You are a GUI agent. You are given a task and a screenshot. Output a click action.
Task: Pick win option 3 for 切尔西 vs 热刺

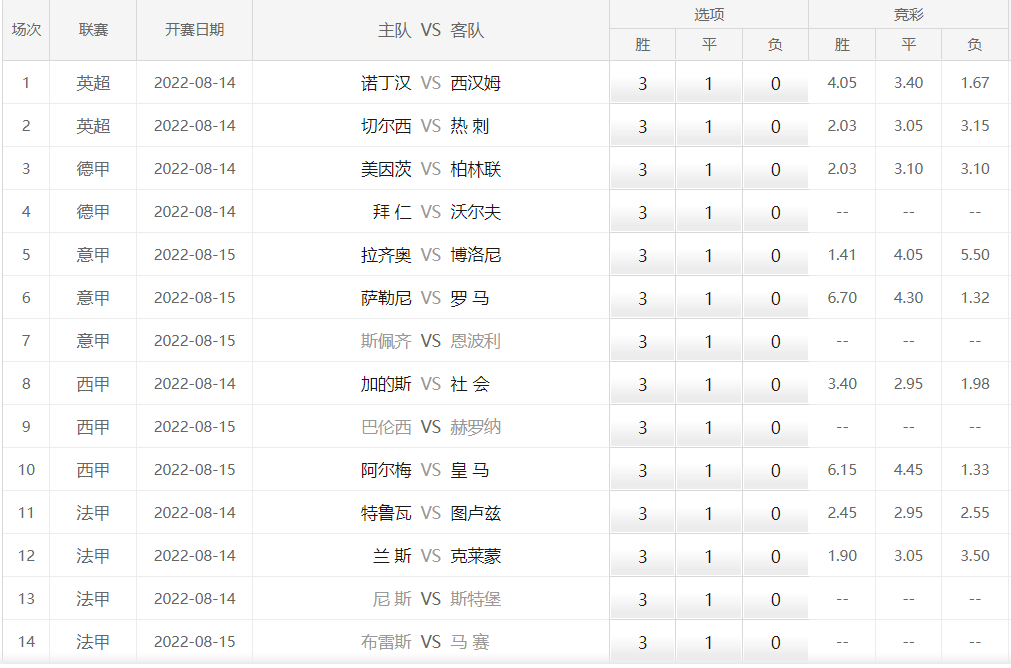[x=642, y=126]
